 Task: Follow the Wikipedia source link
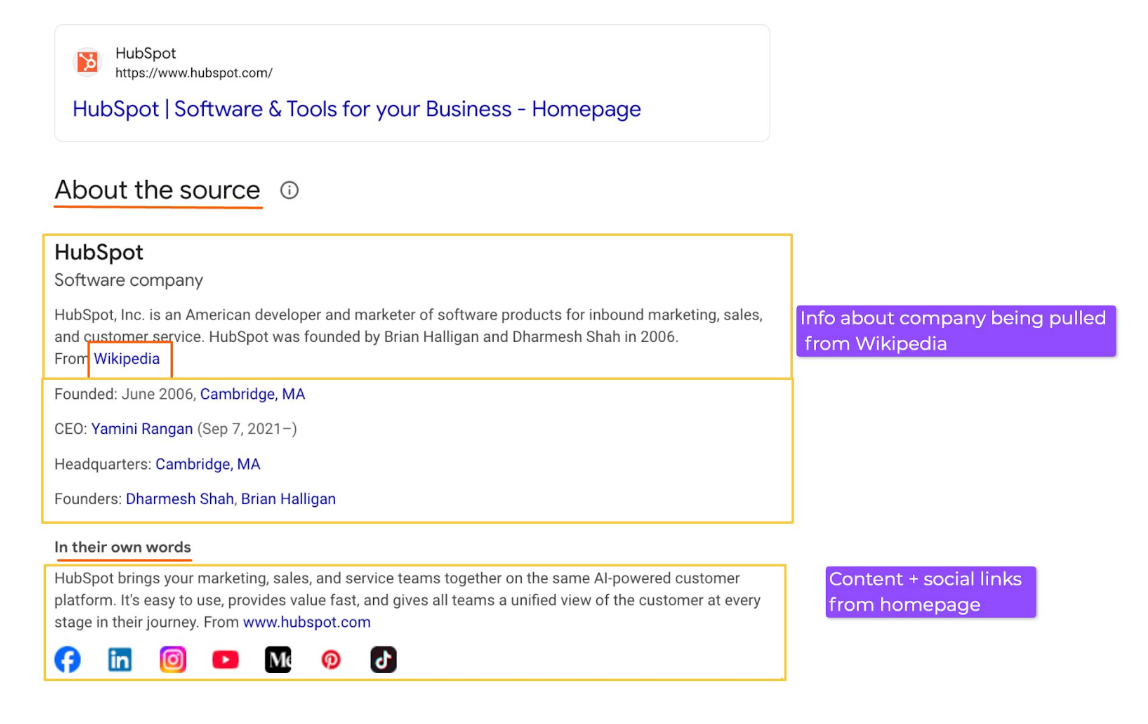pos(127,359)
